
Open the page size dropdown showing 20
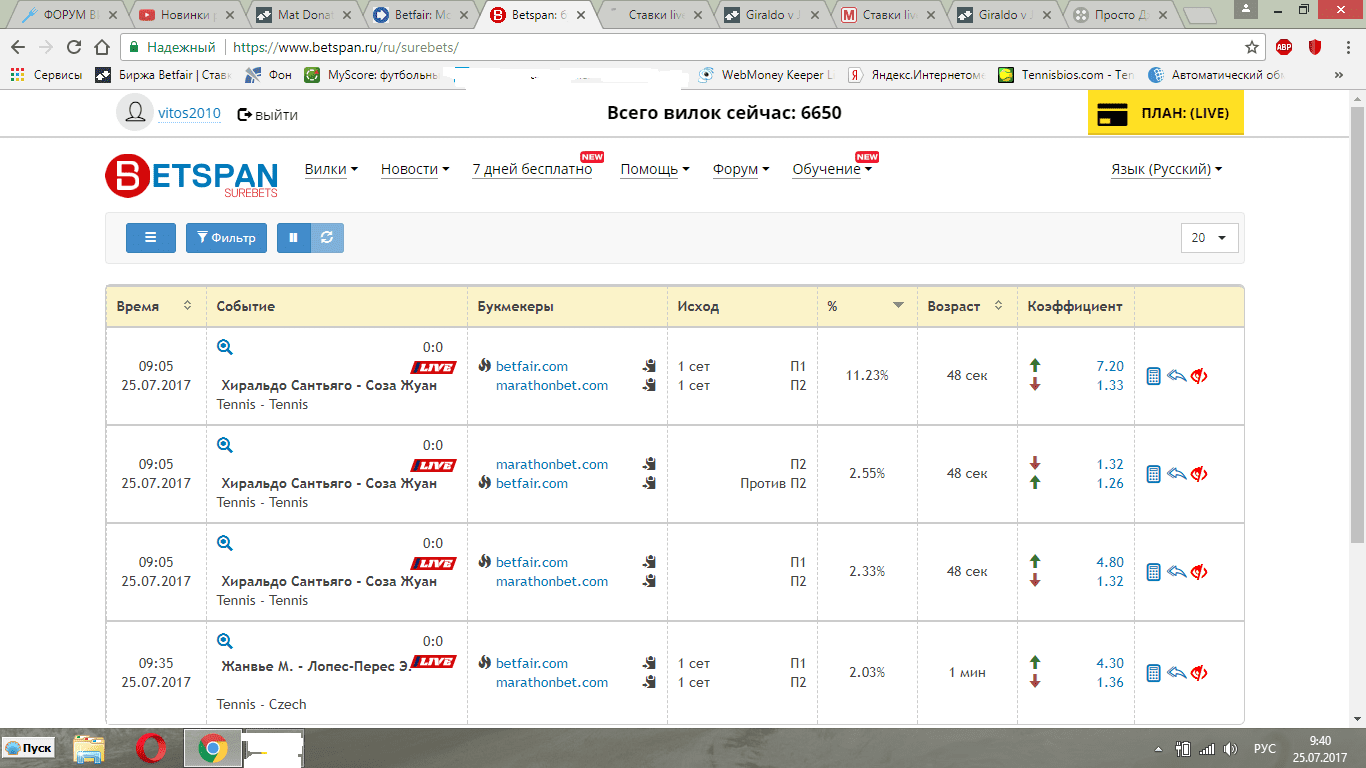1209,238
